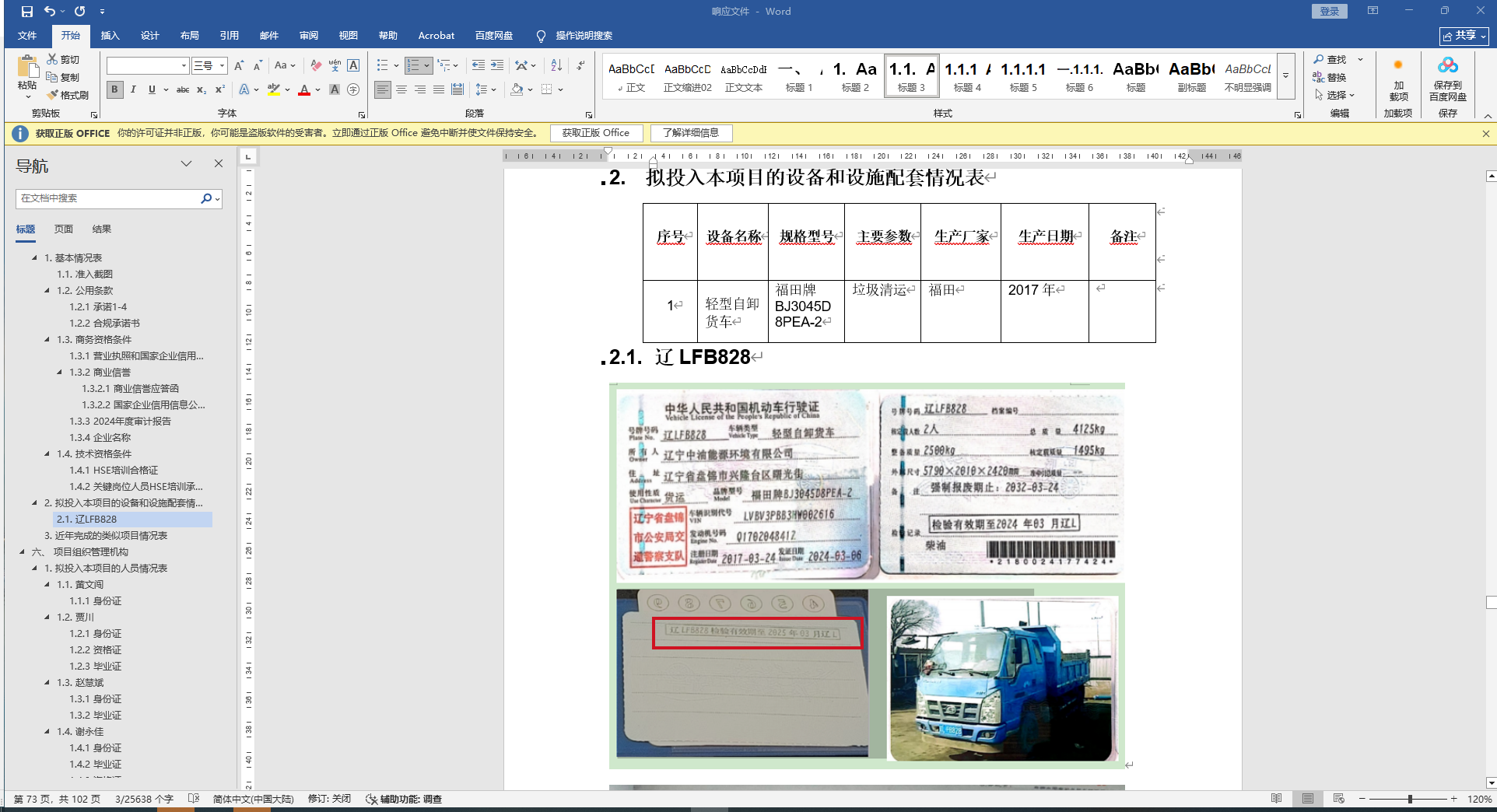The width and height of the screenshot is (1497, 812).
Task: Apply the yellow text highlight color
Action: [273, 89]
